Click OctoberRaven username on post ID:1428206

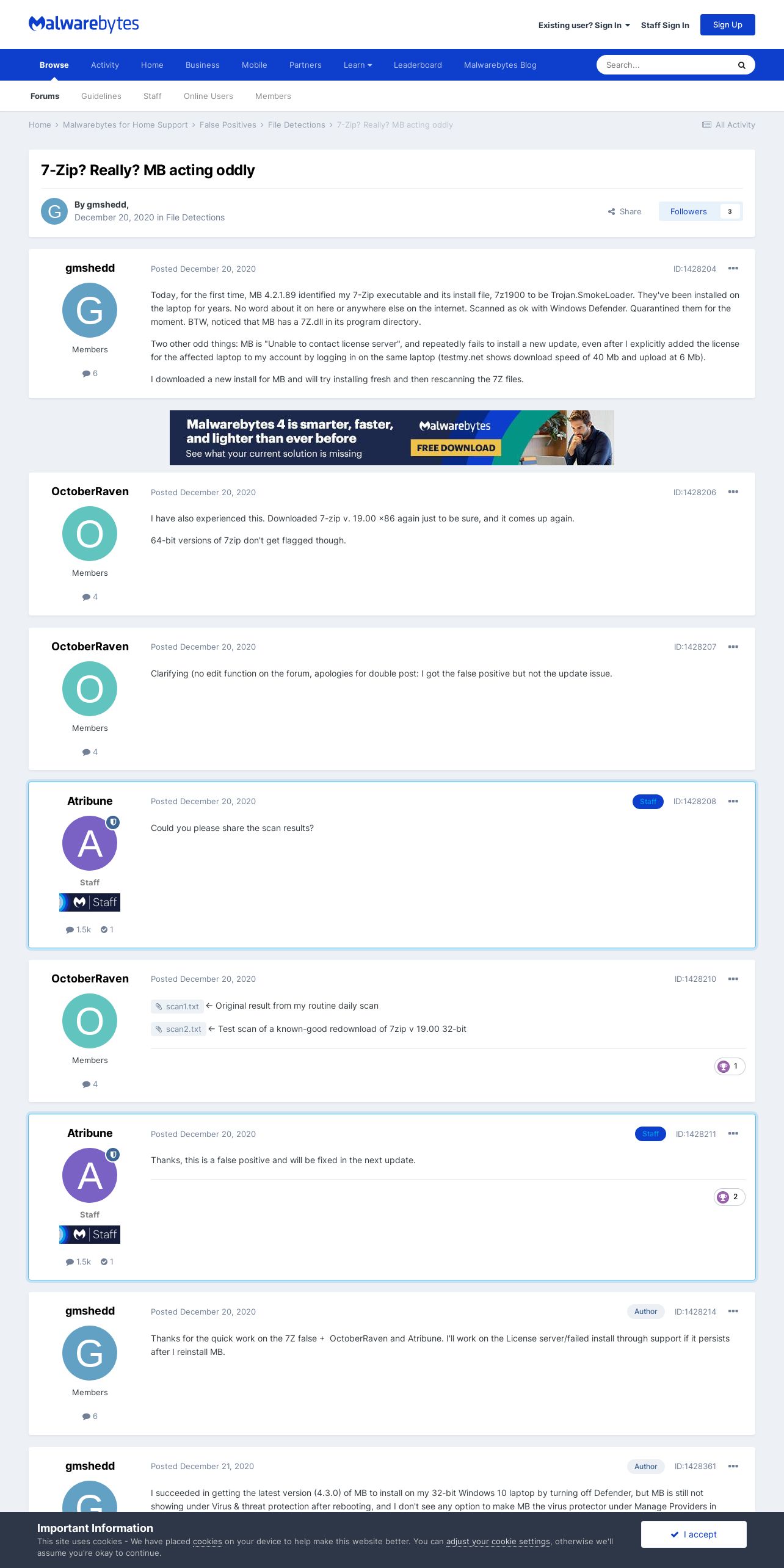coord(90,492)
